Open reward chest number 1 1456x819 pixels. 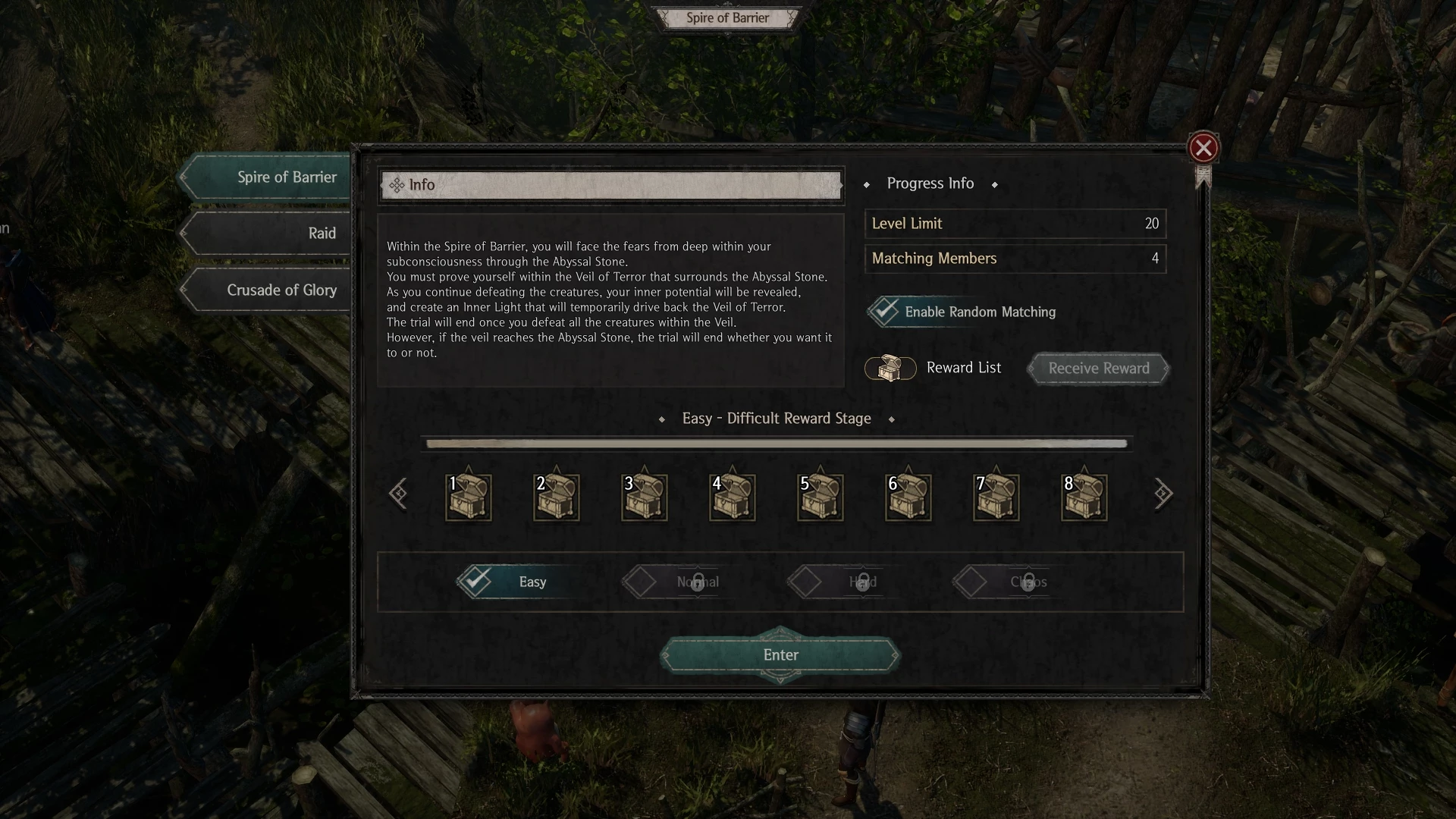(469, 497)
